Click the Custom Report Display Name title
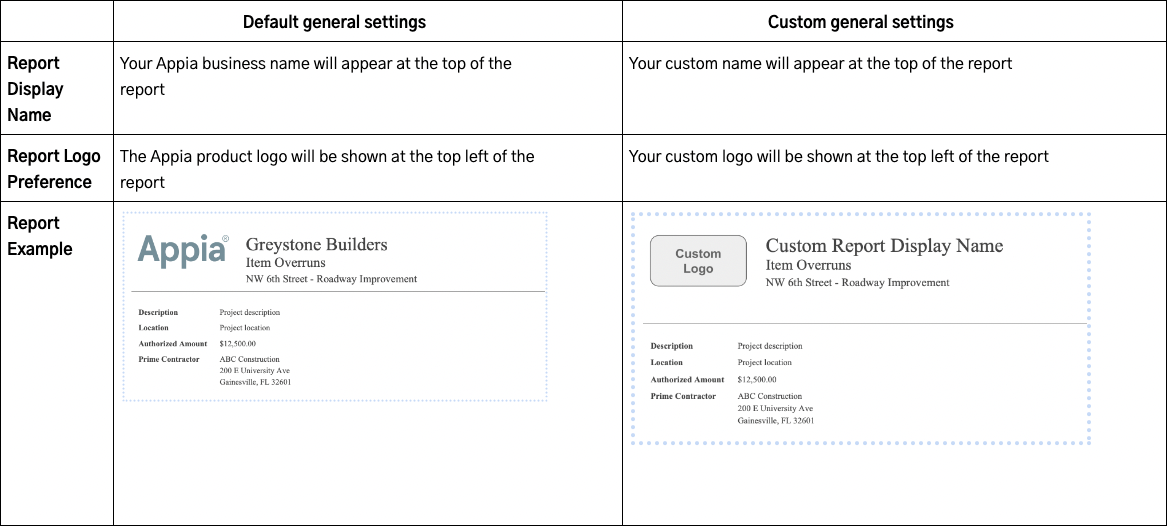The image size is (1167, 526). click(x=883, y=246)
